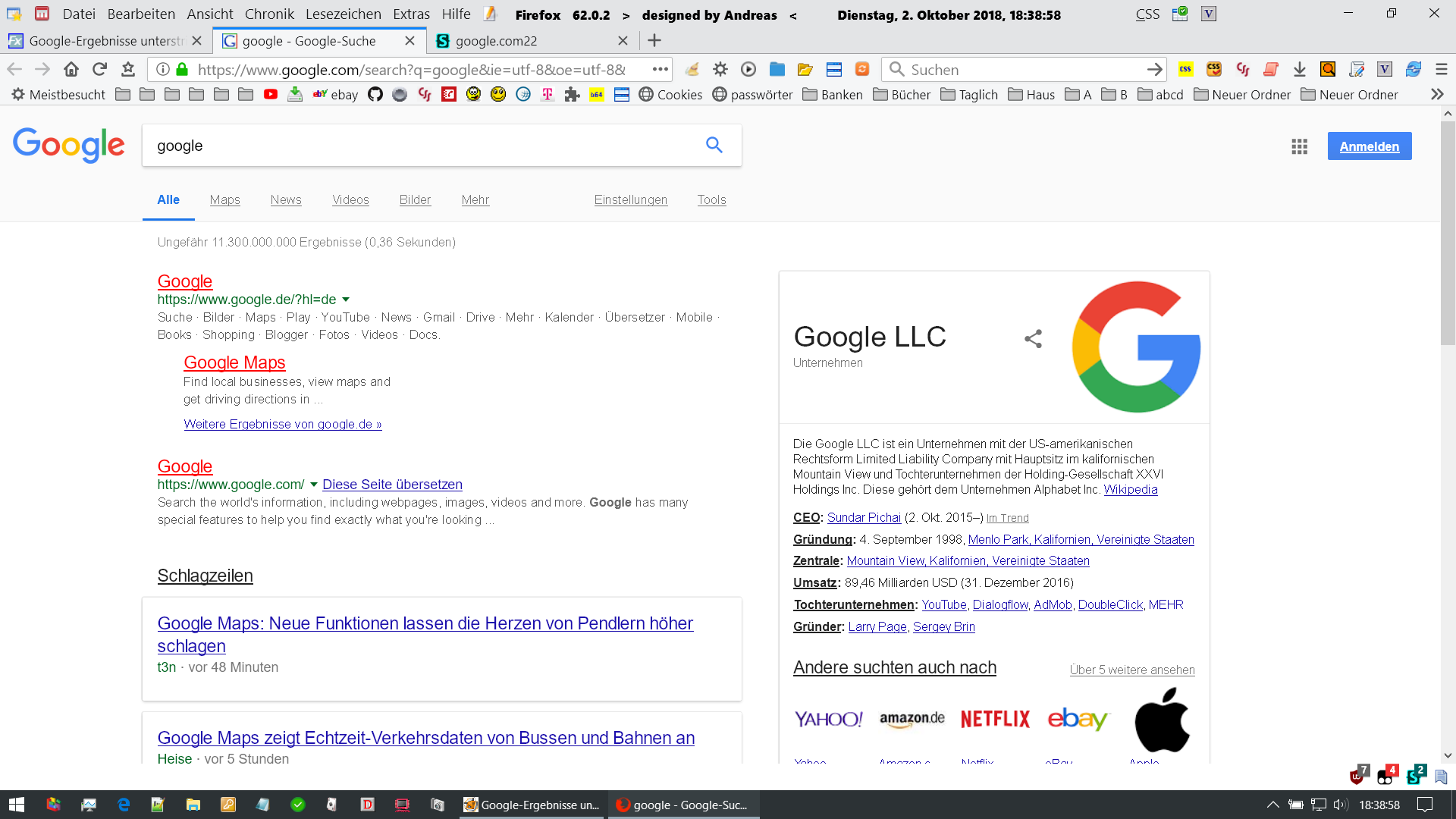Open the Lesezeichen menu

(x=343, y=14)
